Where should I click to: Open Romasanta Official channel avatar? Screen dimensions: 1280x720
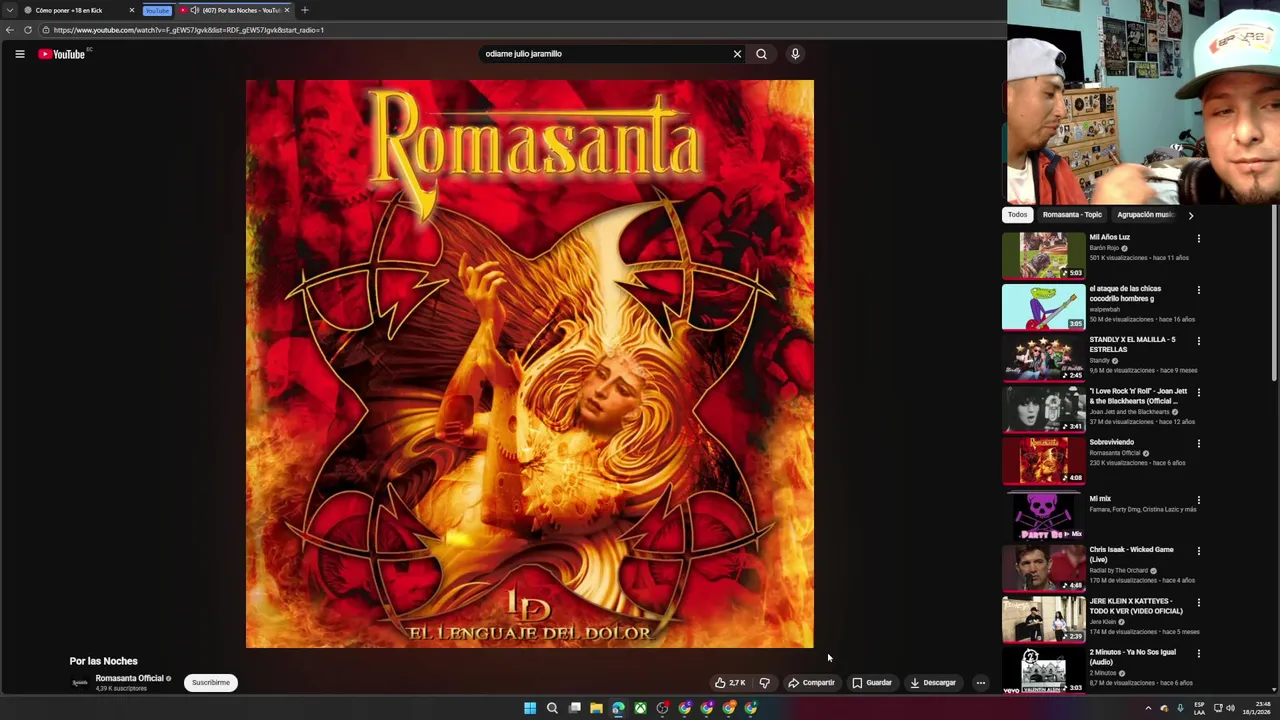[80, 683]
